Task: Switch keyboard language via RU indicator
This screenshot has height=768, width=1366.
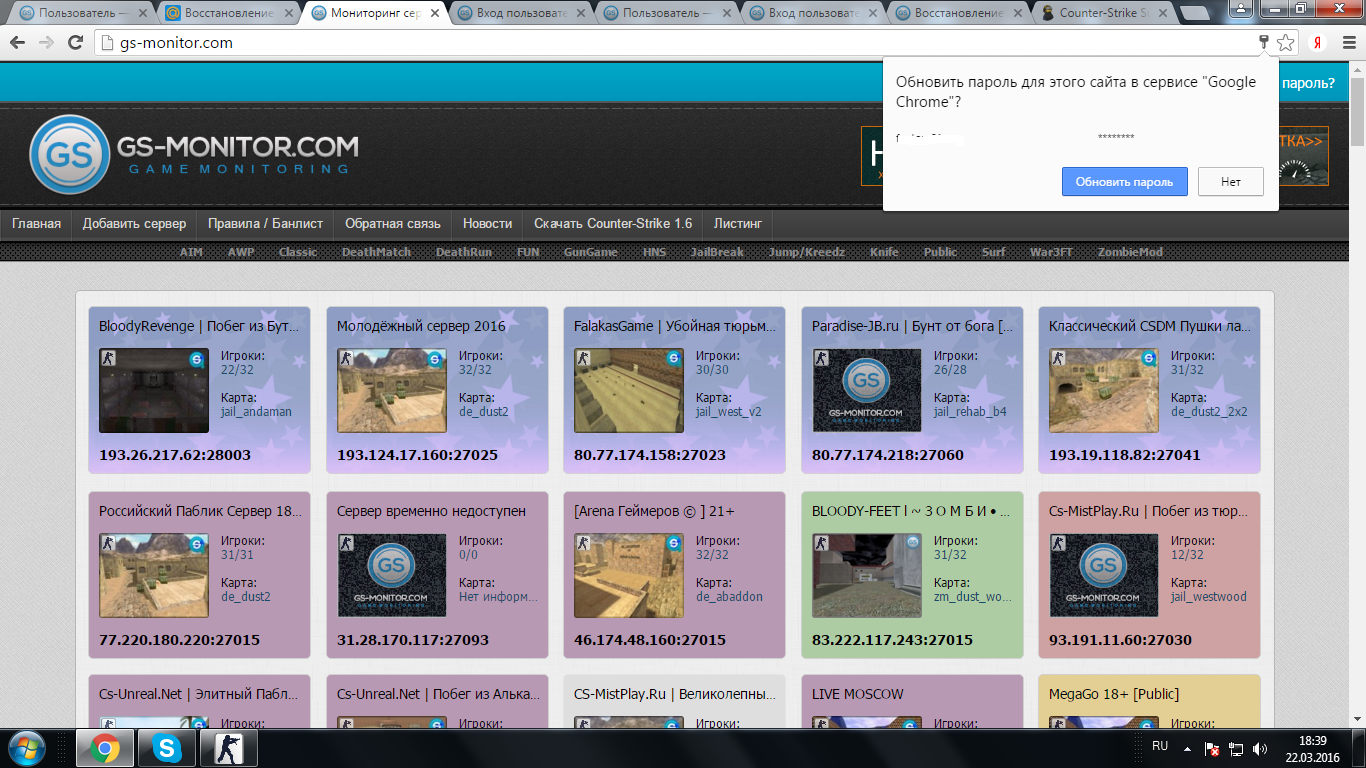Action: click(1160, 746)
